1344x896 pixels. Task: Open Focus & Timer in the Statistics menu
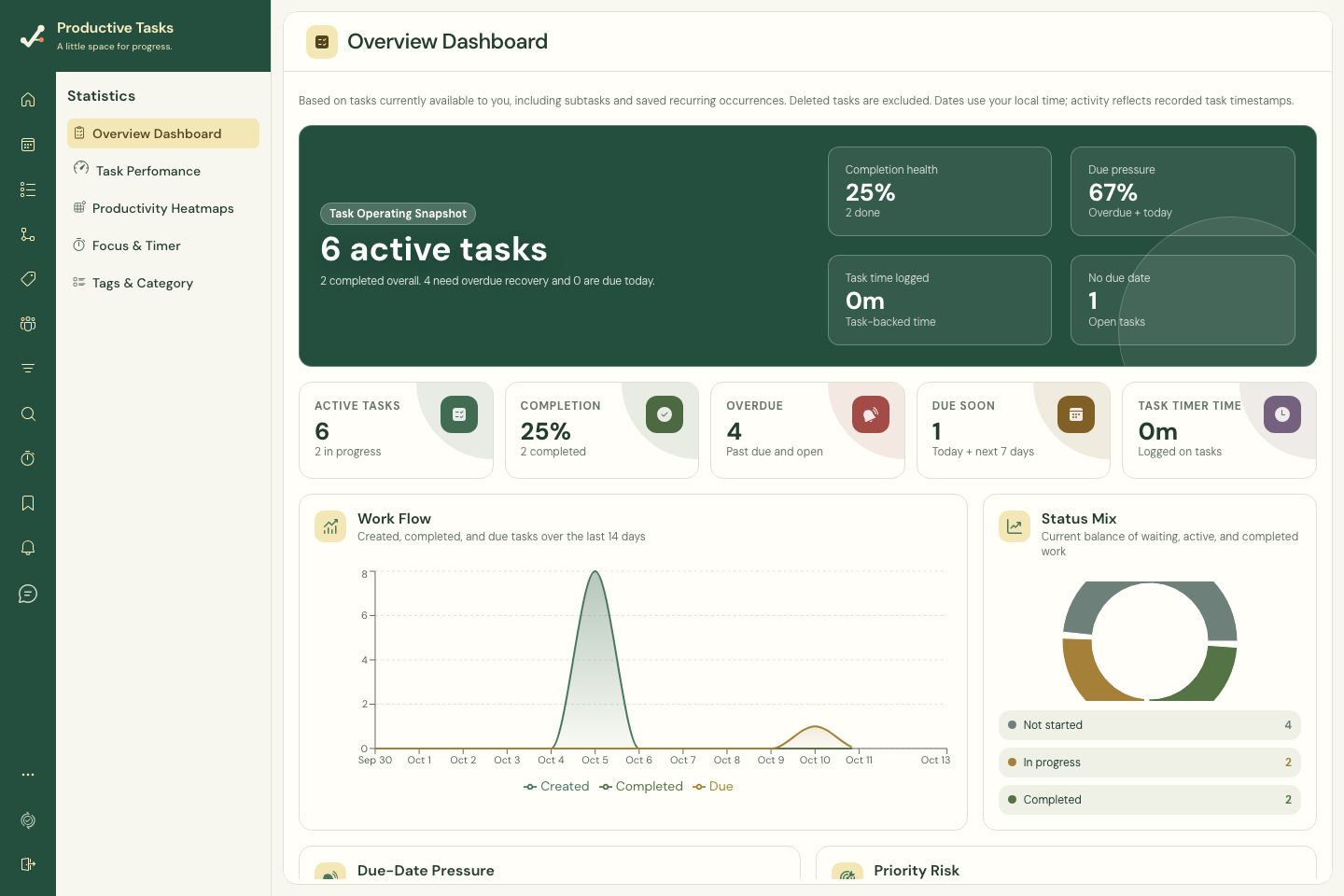163,245
